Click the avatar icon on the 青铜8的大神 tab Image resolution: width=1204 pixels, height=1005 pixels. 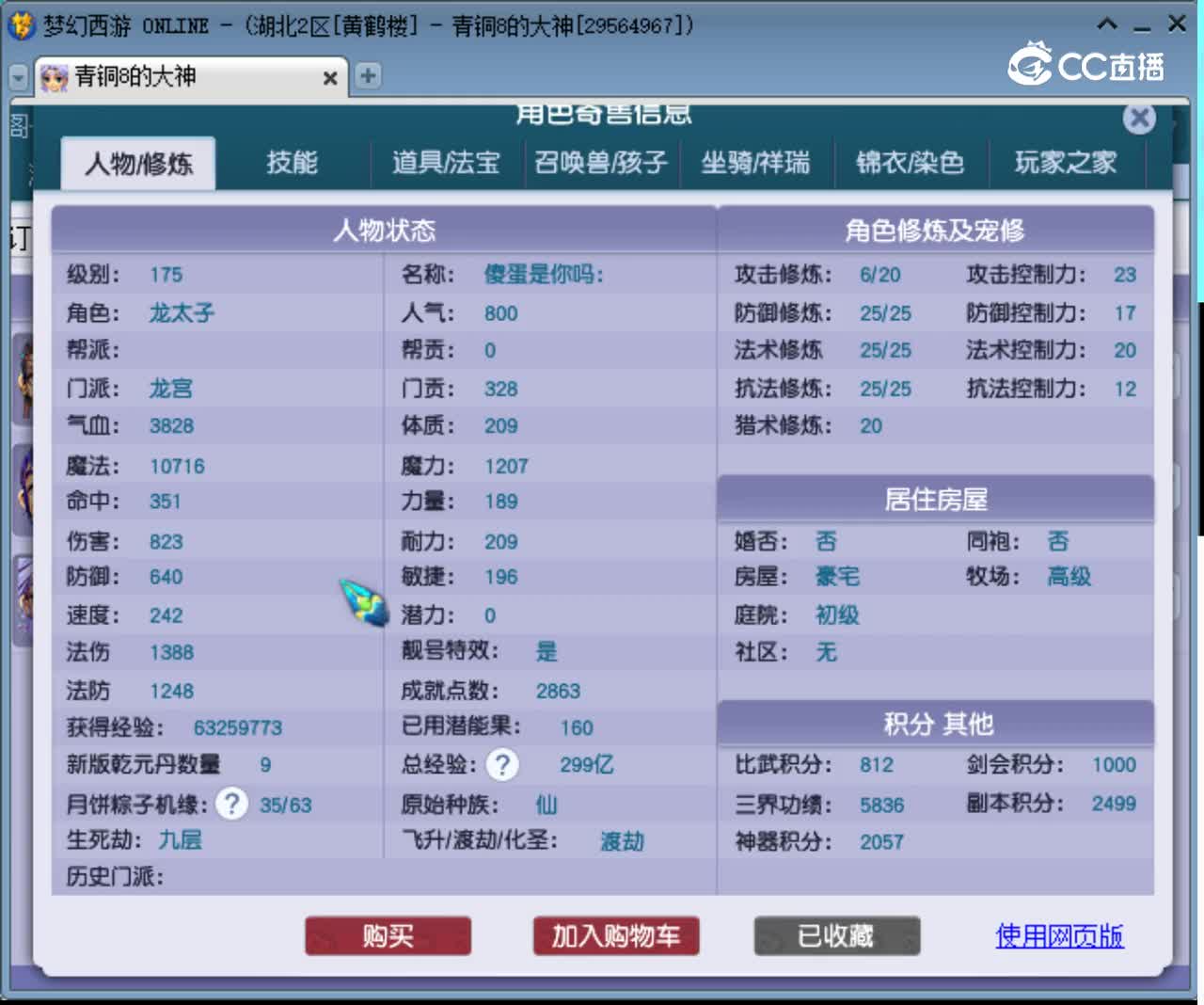click(55, 77)
